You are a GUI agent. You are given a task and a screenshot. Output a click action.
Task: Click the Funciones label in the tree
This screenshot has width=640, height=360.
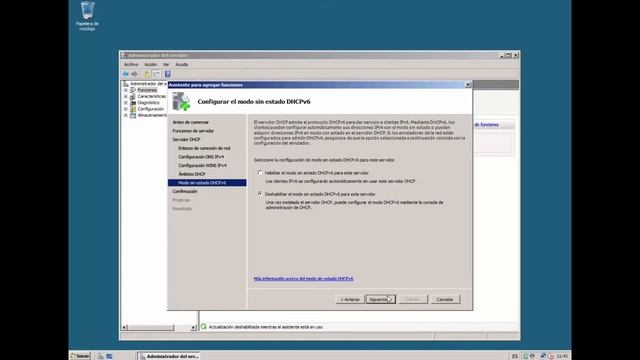click(147, 90)
